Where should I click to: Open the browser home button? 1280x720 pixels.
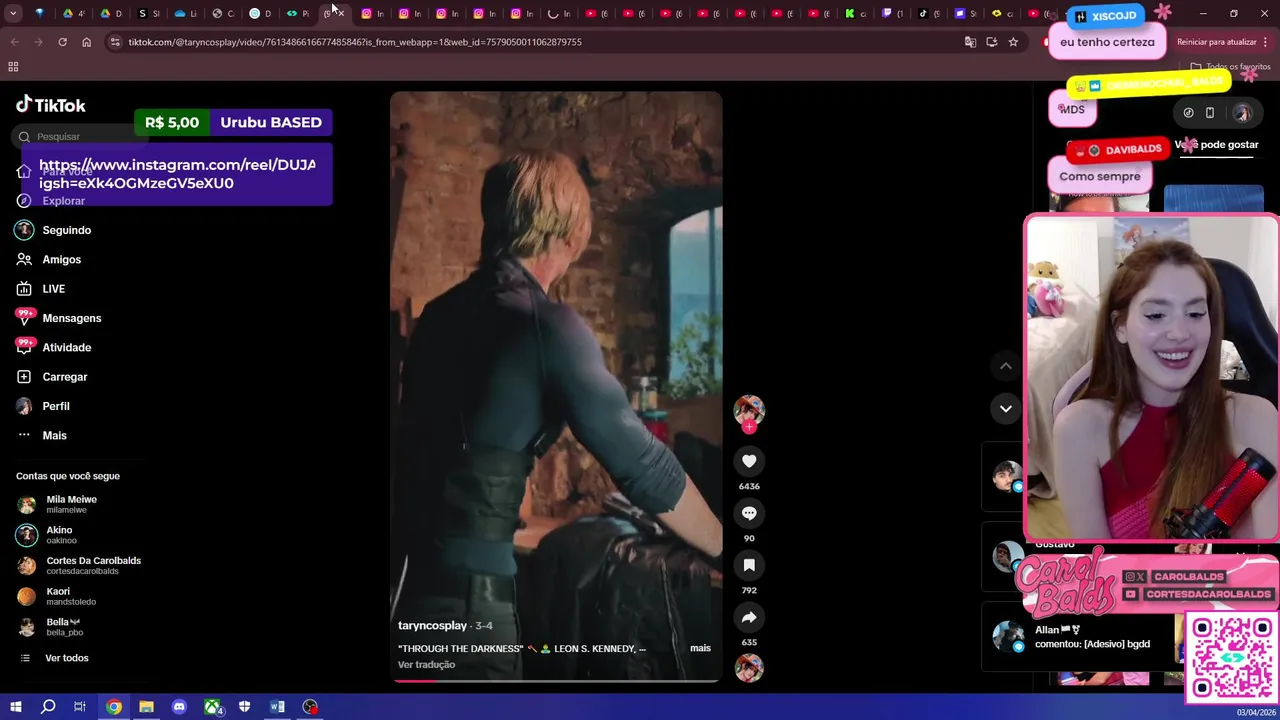click(x=86, y=42)
